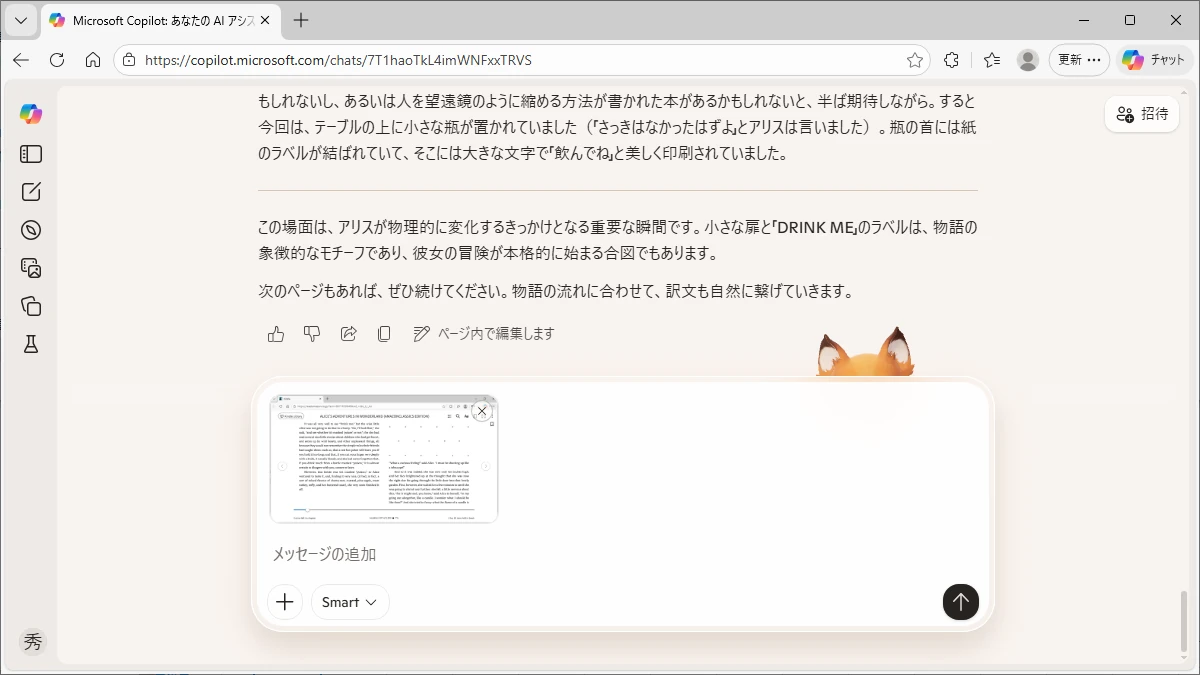1200x675 pixels.
Task: Share the Copilot response
Action: click(x=348, y=334)
